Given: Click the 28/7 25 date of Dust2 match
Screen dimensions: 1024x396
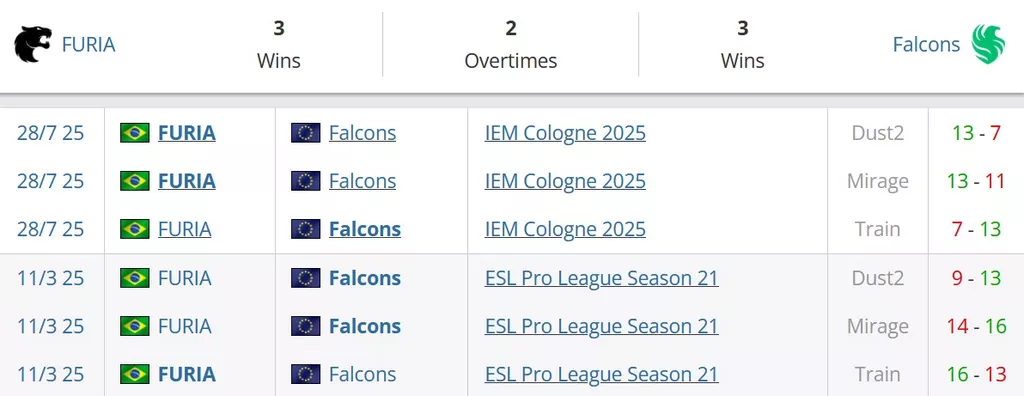Looking at the screenshot, I should pyautogui.click(x=51, y=133).
